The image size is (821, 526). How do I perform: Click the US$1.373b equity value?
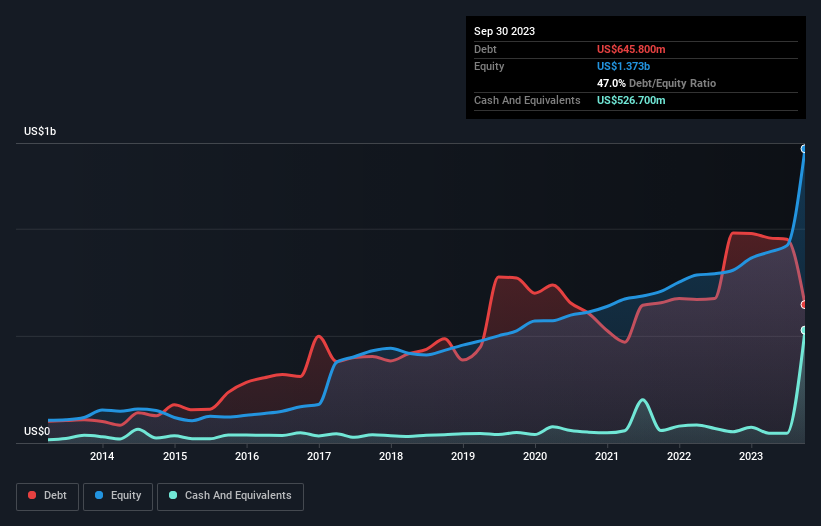[x=623, y=66]
